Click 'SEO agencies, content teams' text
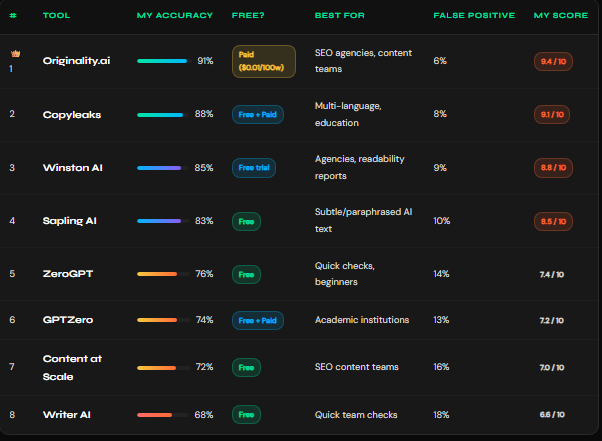The height and width of the screenshot is (441, 602). pyautogui.click(x=363, y=61)
